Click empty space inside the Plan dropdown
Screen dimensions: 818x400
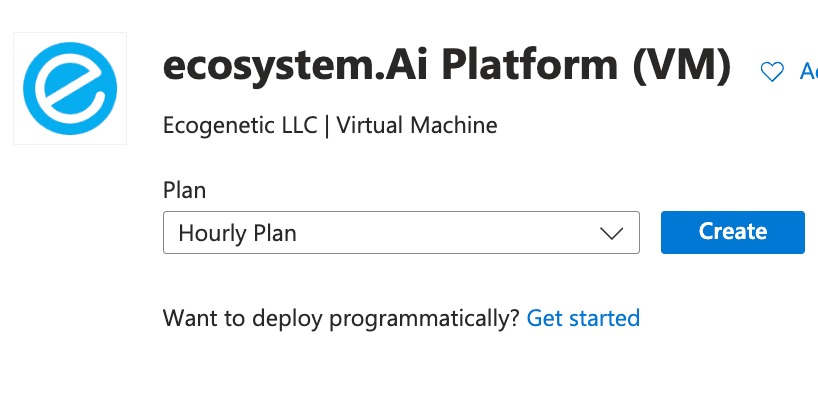click(x=450, y=233)
